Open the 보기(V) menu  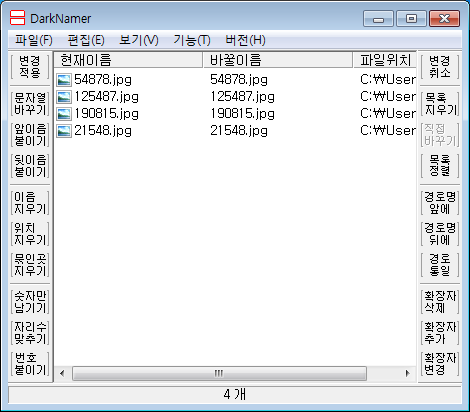pos(139,40)
